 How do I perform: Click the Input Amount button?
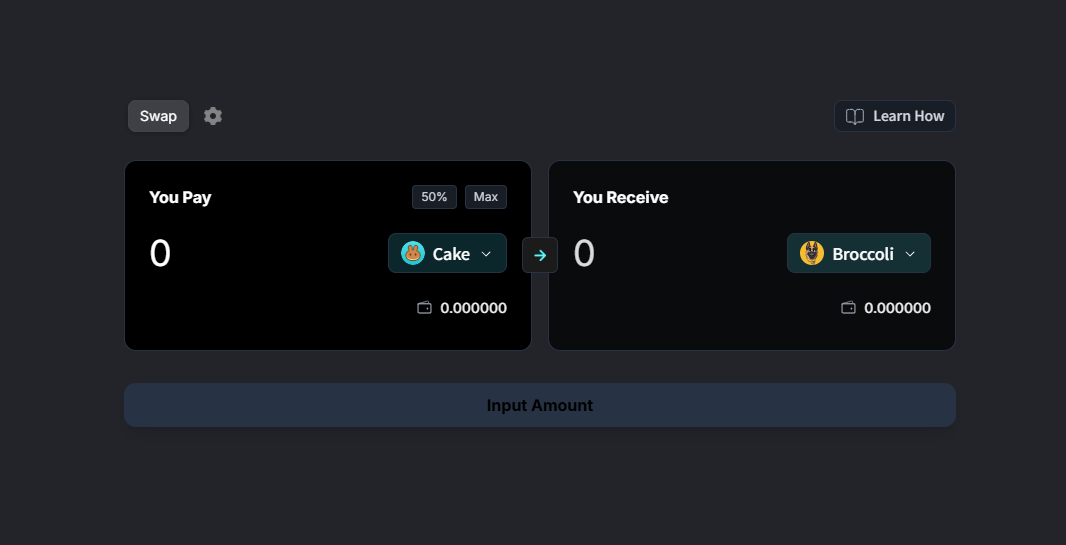540,405
